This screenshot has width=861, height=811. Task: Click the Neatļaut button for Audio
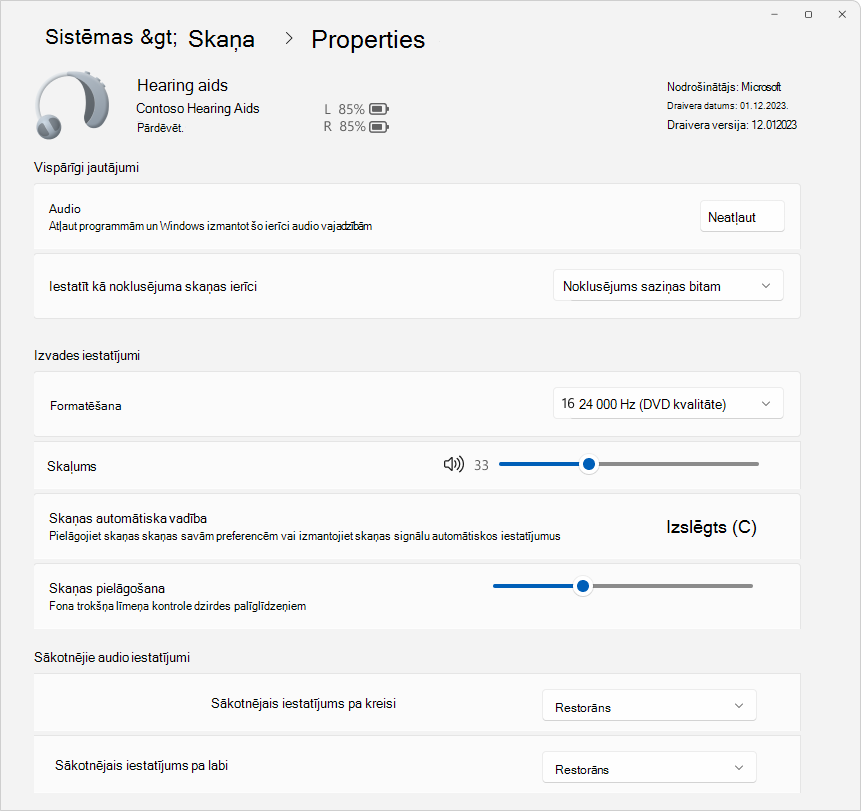click(742, 217)
